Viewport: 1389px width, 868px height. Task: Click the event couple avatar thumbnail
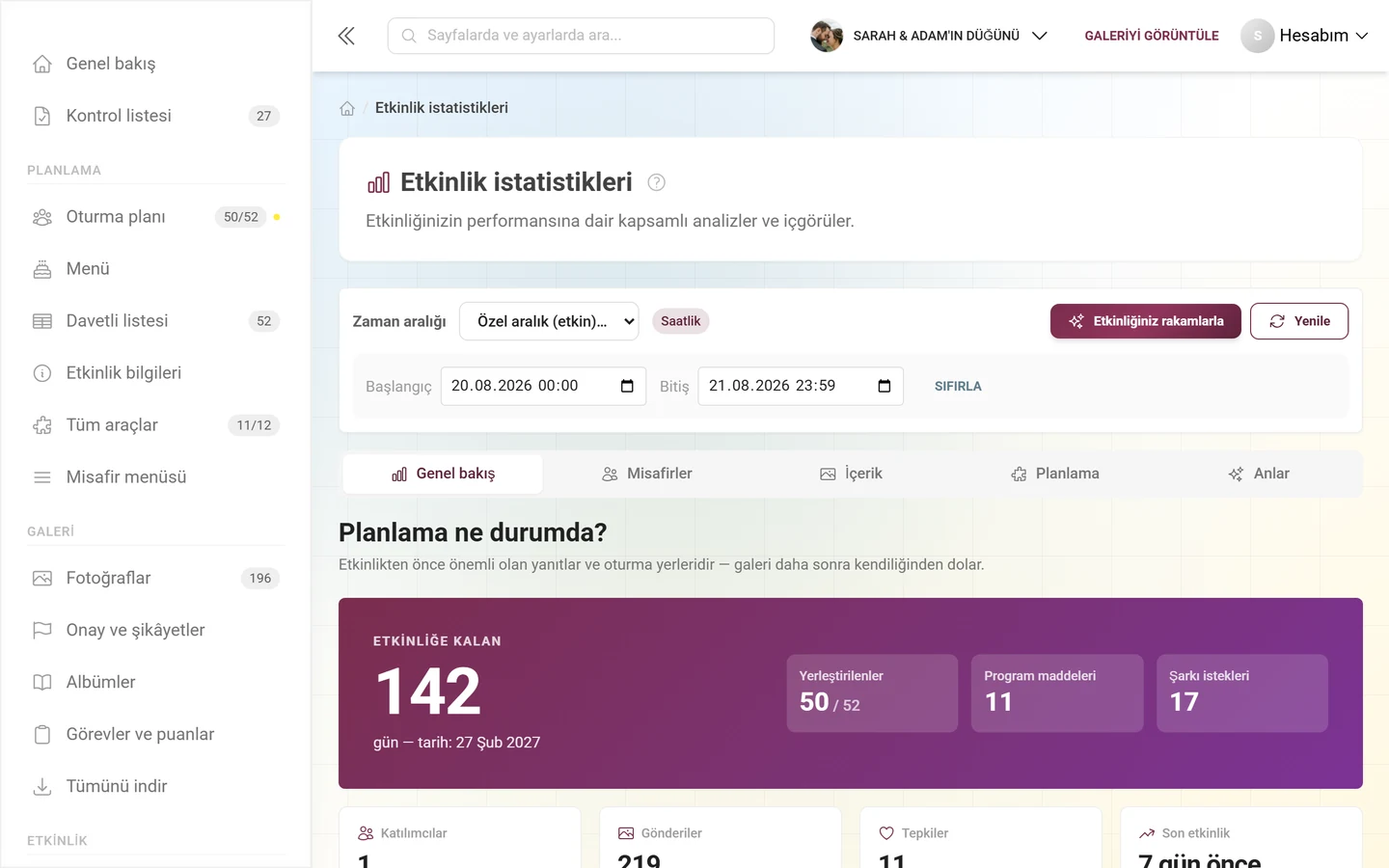(x=827, y=36)
